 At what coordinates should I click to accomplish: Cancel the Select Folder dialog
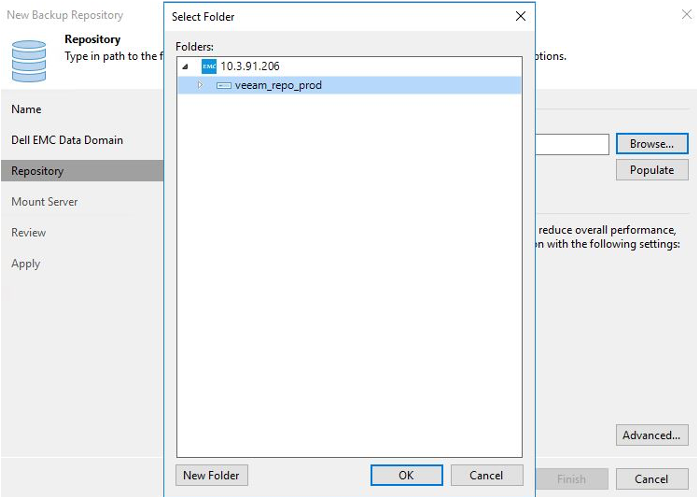[x=486, y=475]
